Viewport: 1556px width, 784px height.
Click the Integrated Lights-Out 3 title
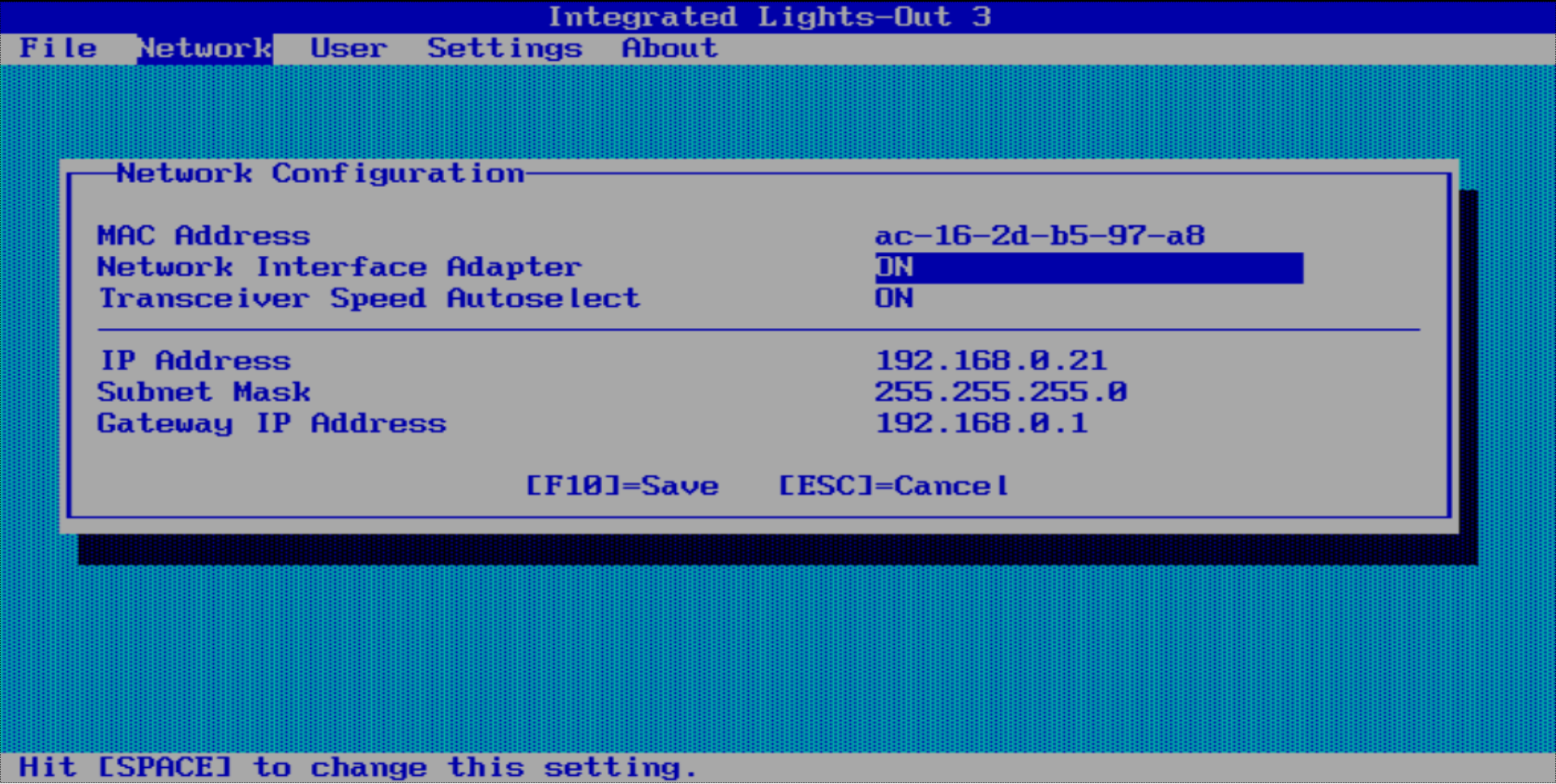(x=769, y=16)
